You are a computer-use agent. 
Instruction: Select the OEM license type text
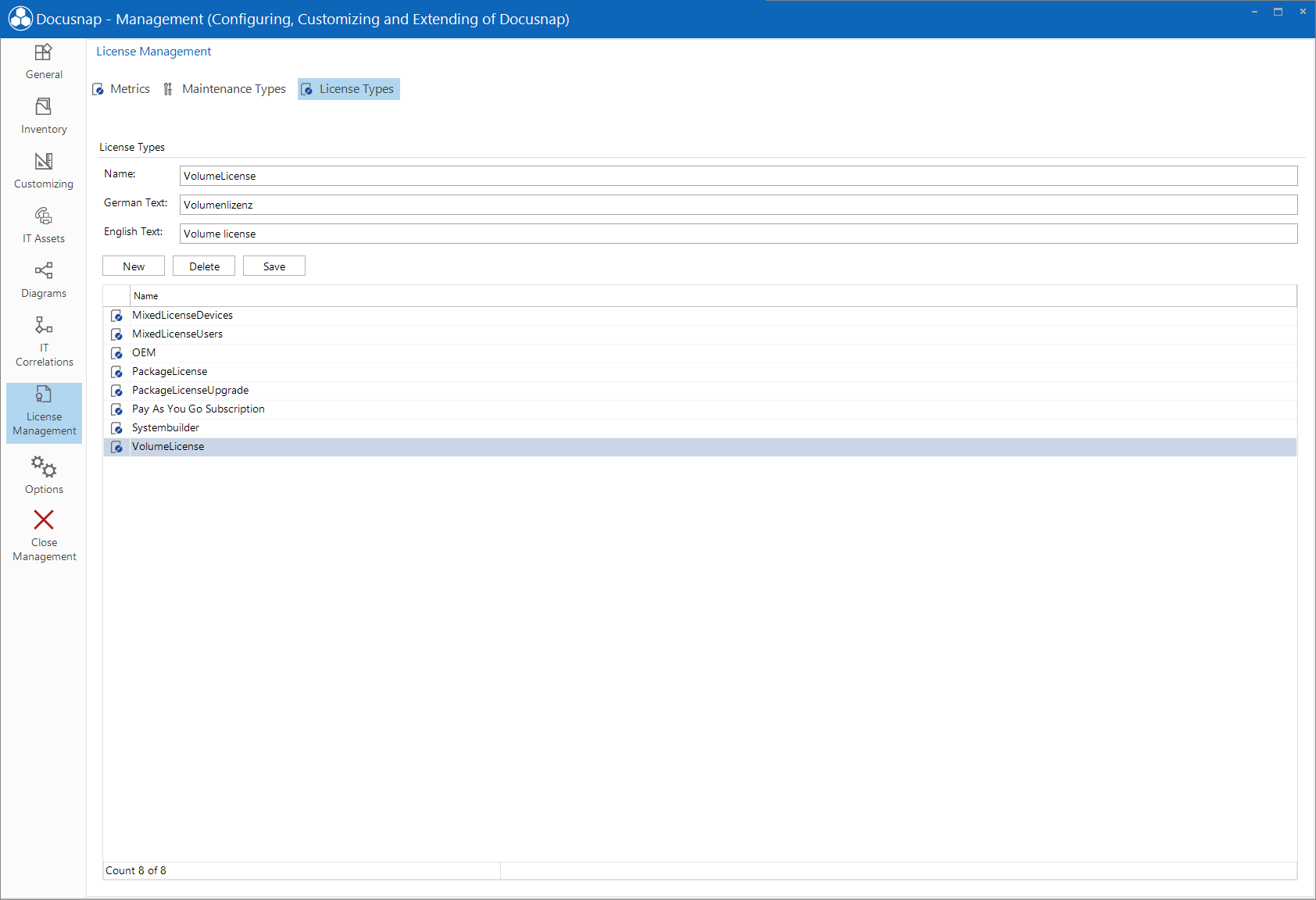[x=144, y=353]
